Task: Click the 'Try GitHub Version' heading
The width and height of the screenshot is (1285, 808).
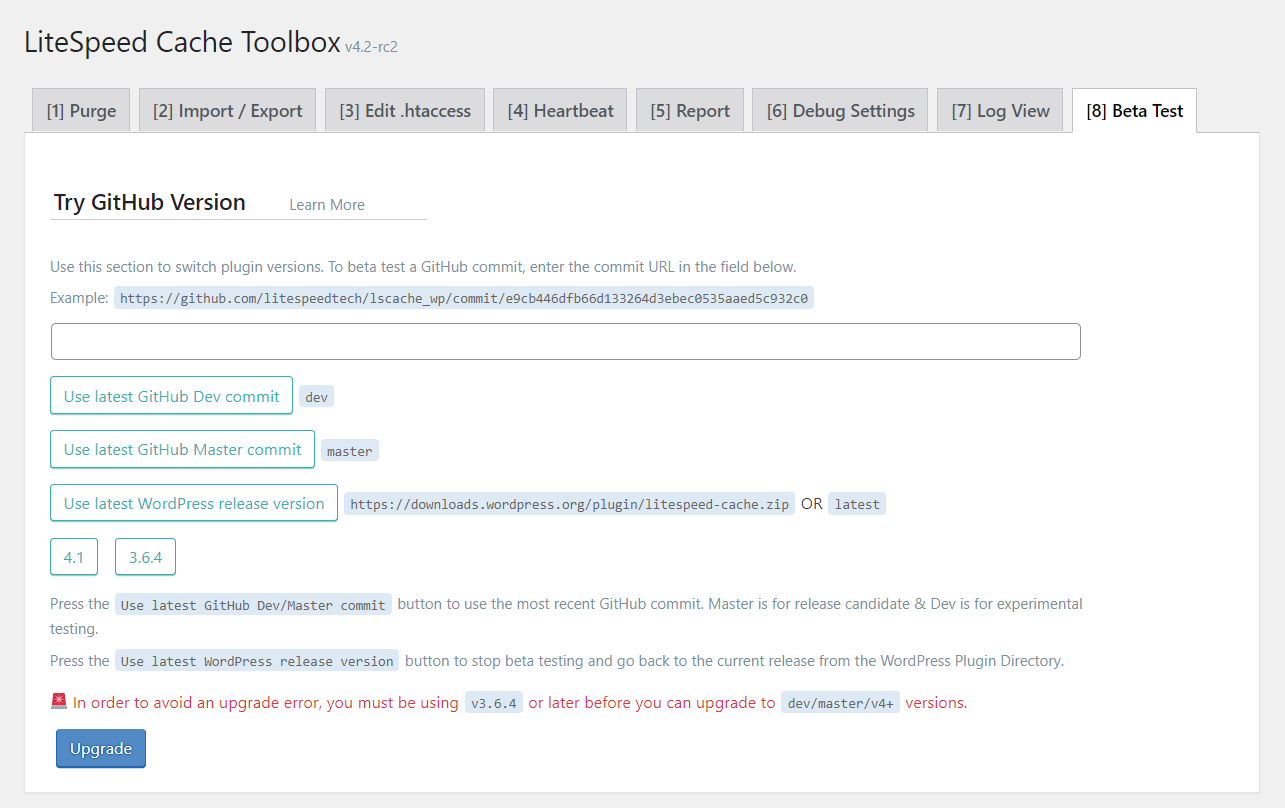Action: pos(150,202)
